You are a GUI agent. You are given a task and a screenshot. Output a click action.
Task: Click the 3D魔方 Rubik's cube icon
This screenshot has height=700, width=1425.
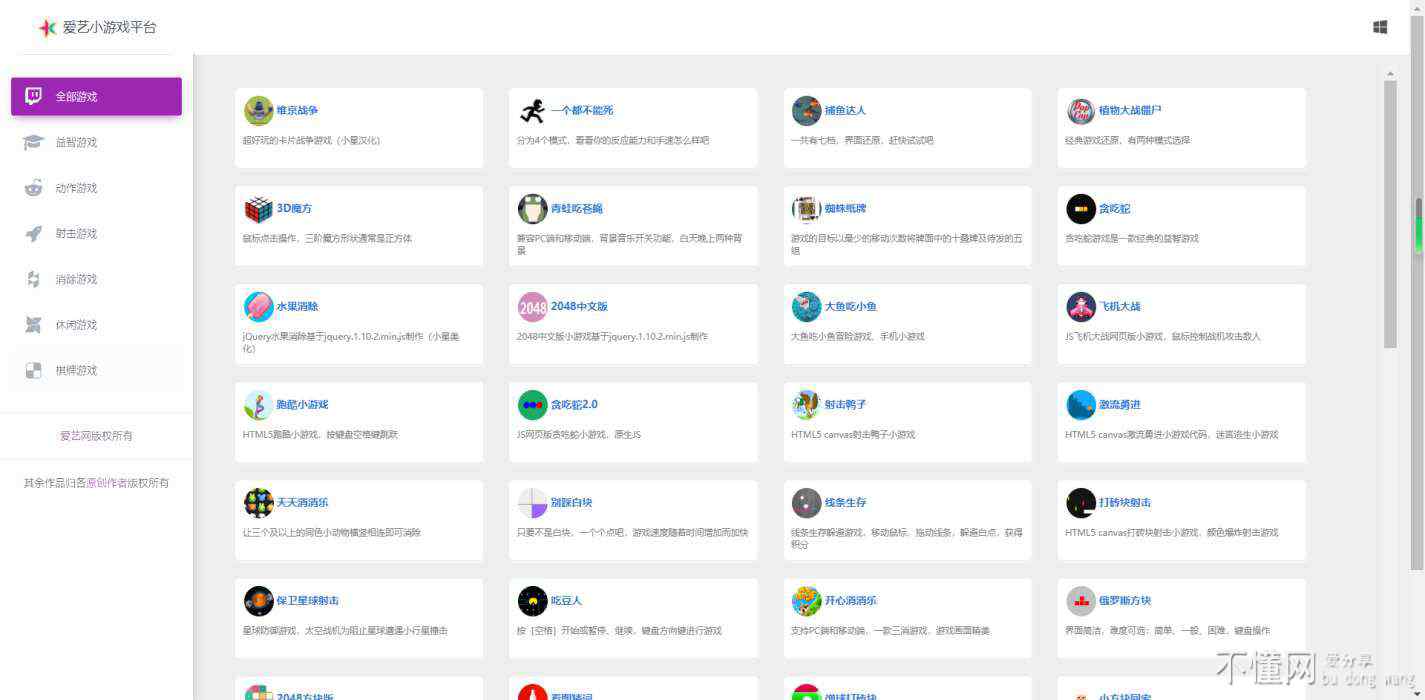(x=258, y=209)
